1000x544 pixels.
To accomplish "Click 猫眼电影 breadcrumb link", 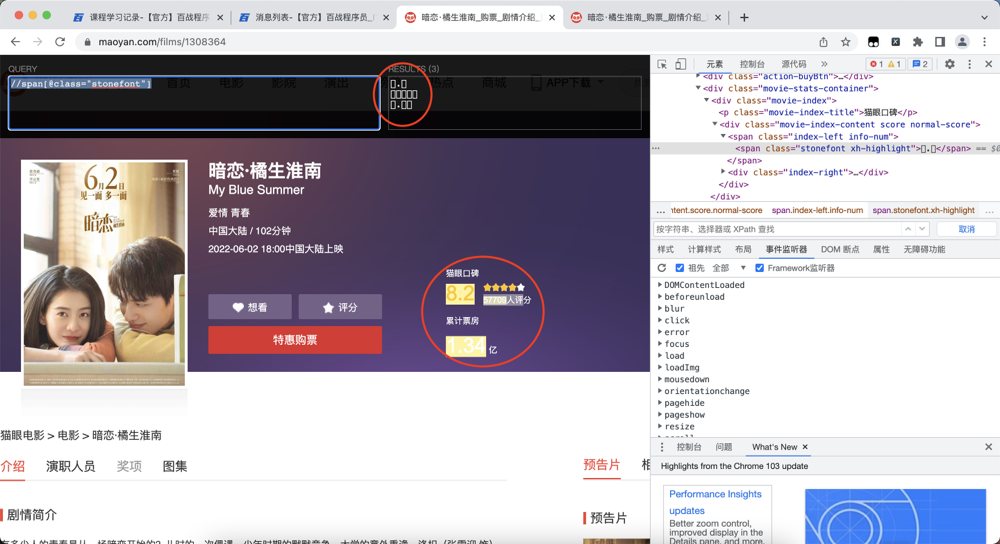I will 22,436.
